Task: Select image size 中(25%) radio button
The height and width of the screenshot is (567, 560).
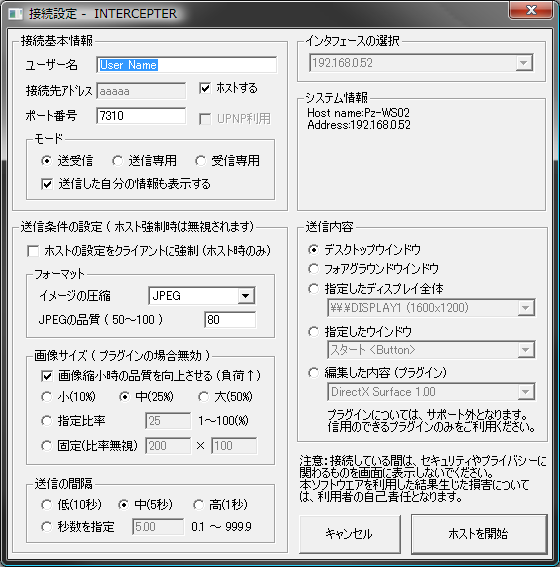Action: click(x=124, y=397)
